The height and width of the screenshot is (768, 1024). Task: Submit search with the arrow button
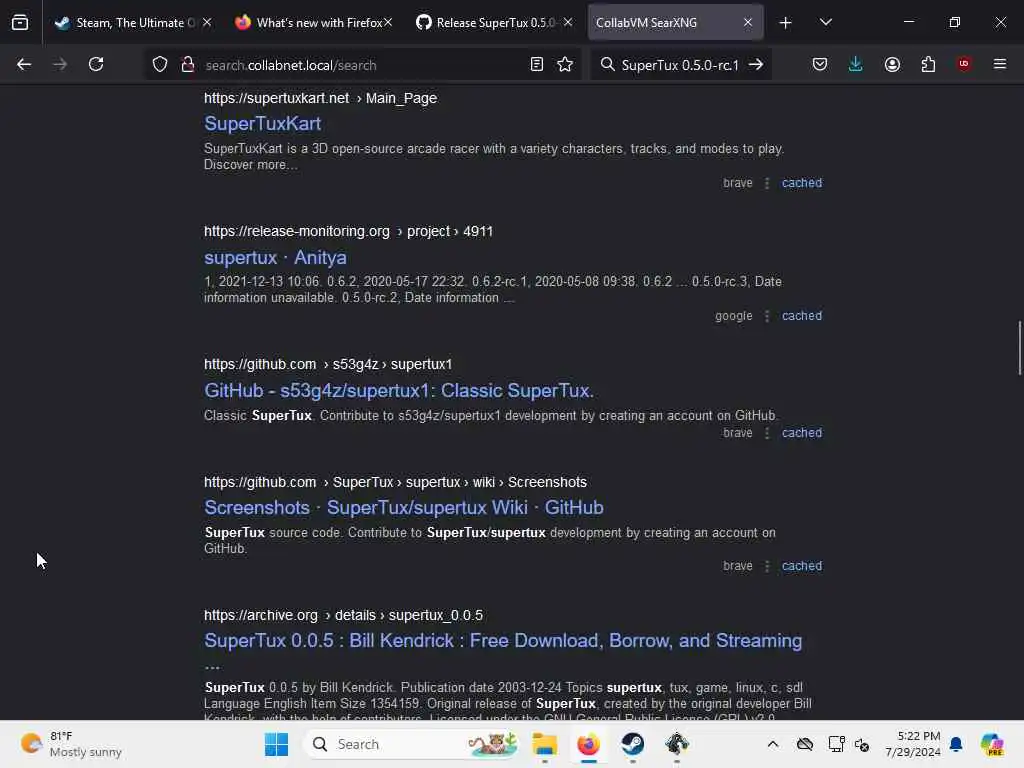point(756,64)
